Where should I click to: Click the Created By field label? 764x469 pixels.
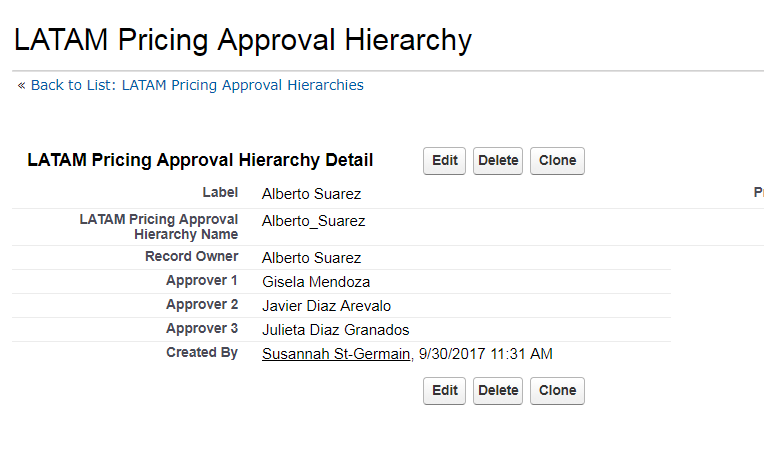(x=202, y=353)
